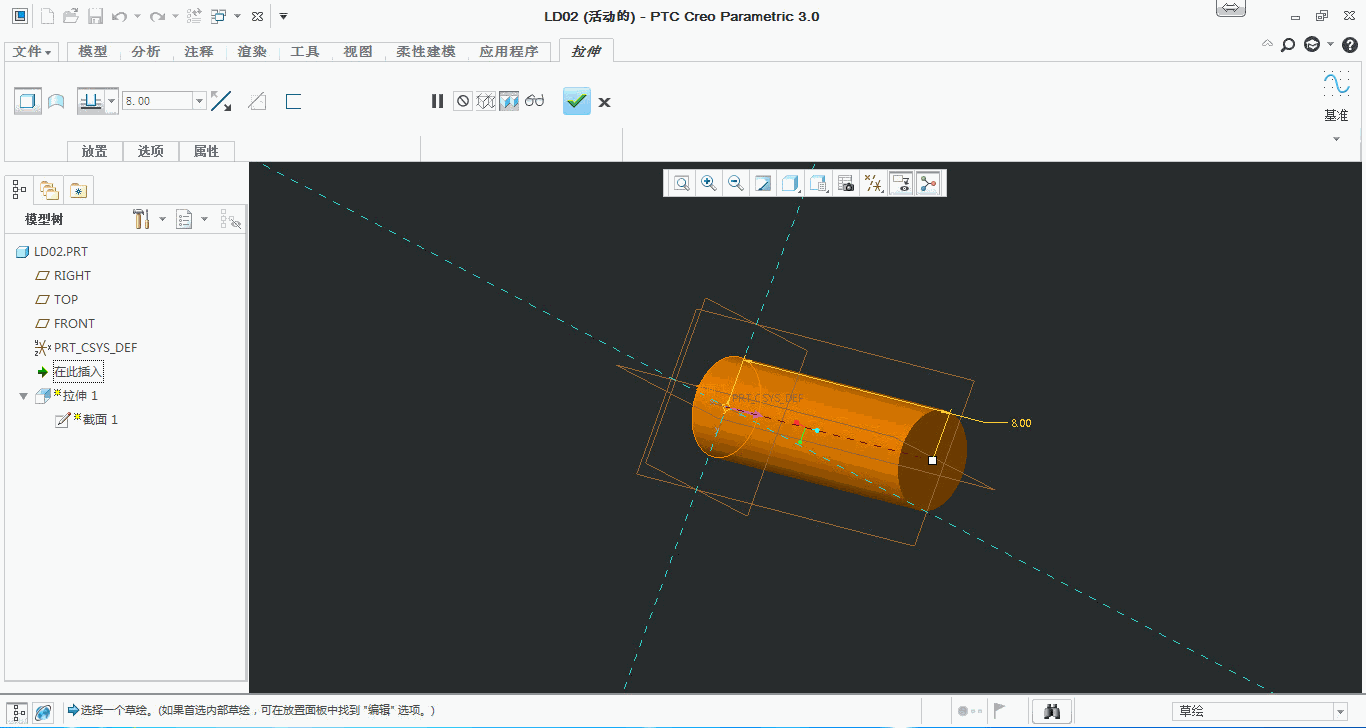Toggle the unattached preview mode
This screenshot has height=728, width=1366.
pos(486,101)
